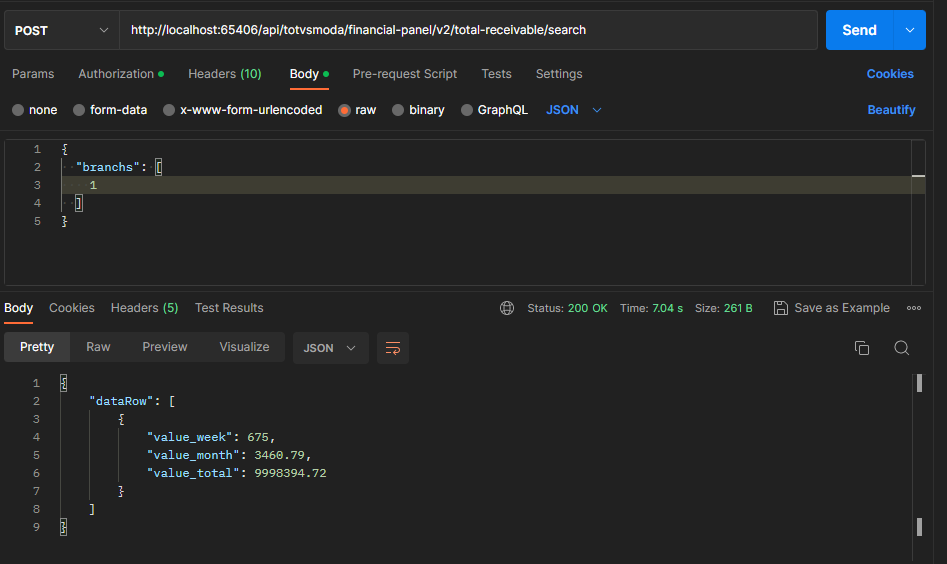The width and height of the screenshot is (947, 564).
Task: Select the raw body radio option
Action: point(345,110)
